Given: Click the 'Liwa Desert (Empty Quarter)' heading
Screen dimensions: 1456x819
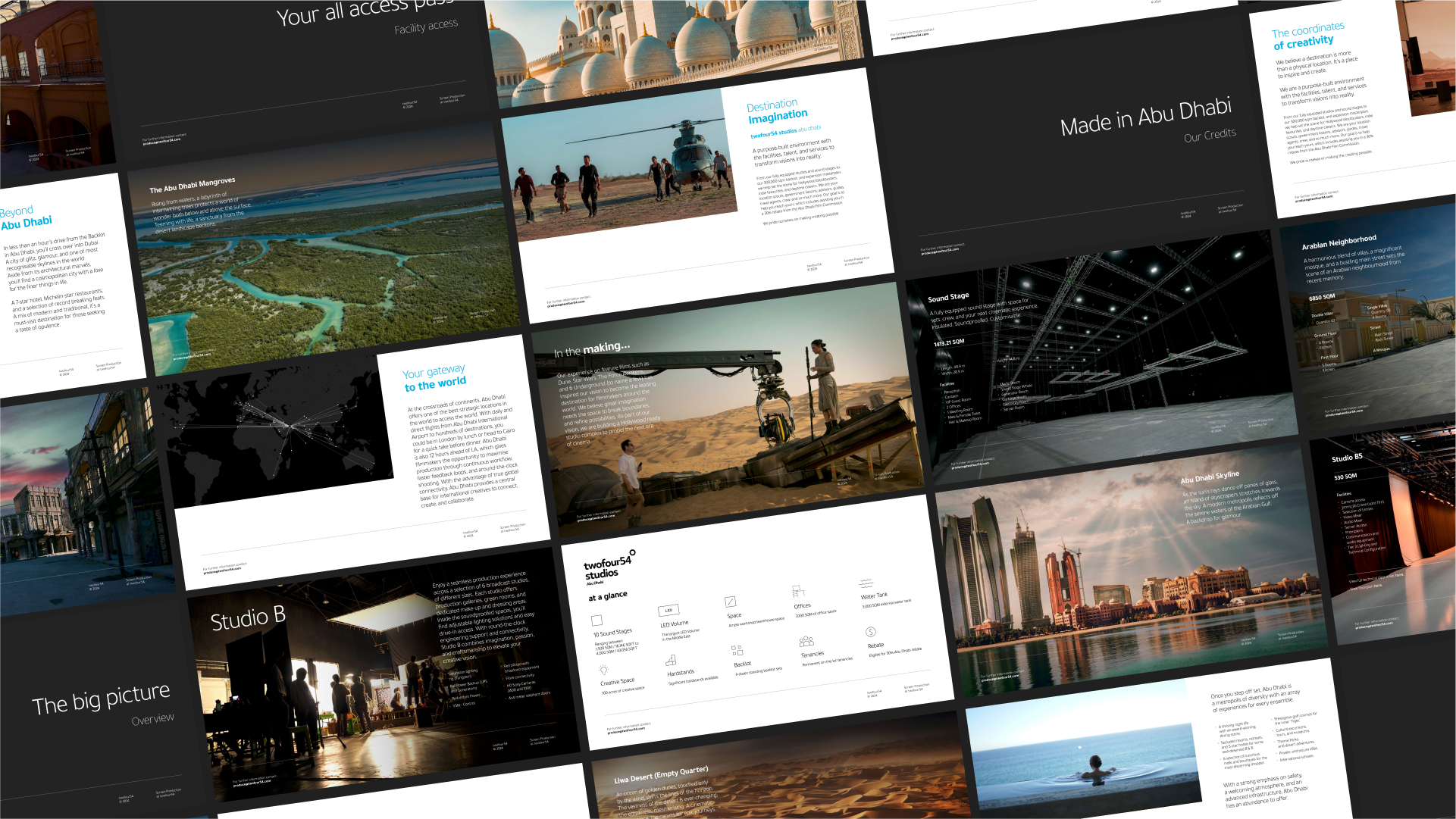Looking at the screenshot, I should [x=660, y=775].
